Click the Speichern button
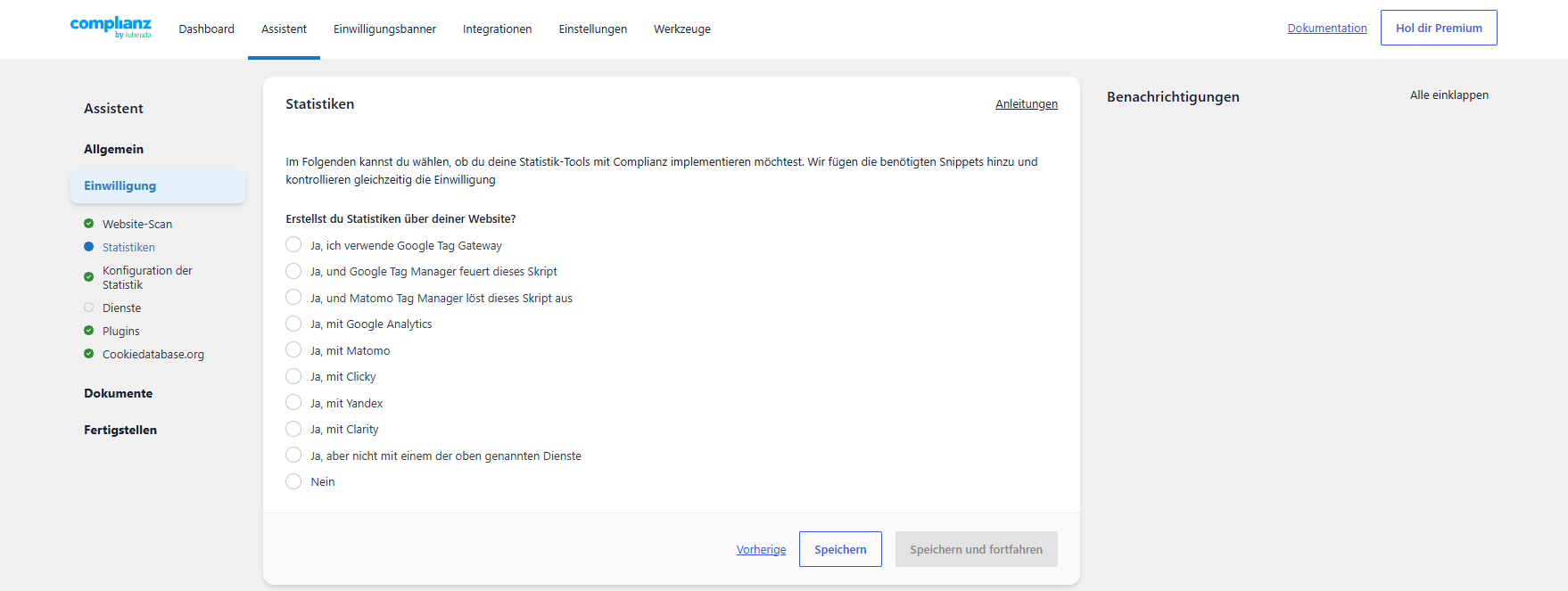The height and width of the screenshot is (591, 1568). [840, 549]
